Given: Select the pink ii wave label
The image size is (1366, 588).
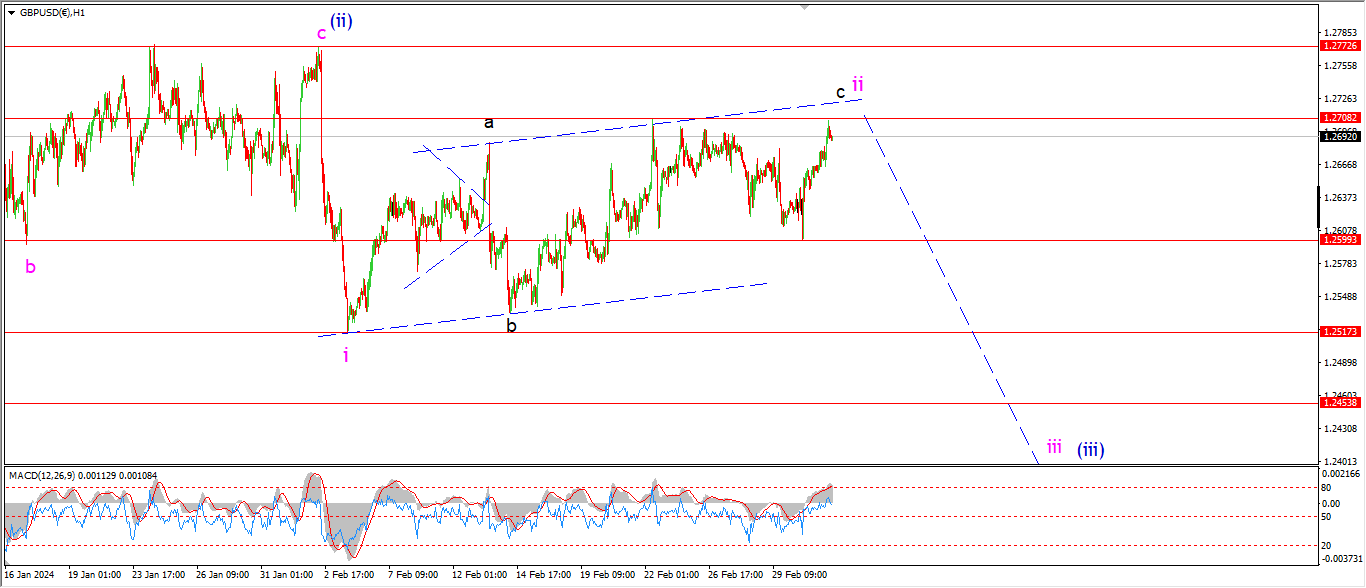Looking at the screenshot, I should [x=857, y=83].
